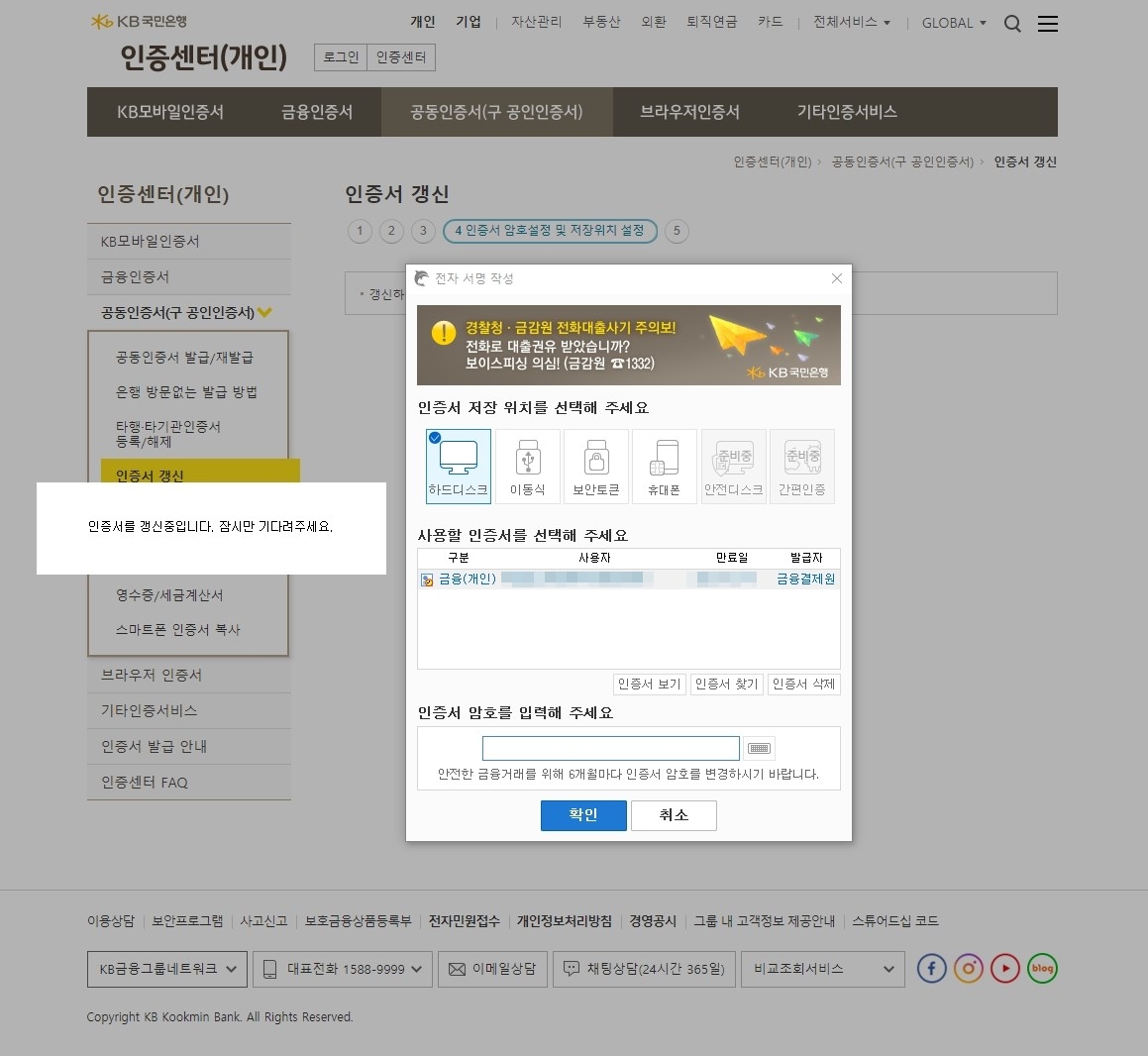Click the 로그인 button in header
Screen dimensions: 1148x1056
341,57
